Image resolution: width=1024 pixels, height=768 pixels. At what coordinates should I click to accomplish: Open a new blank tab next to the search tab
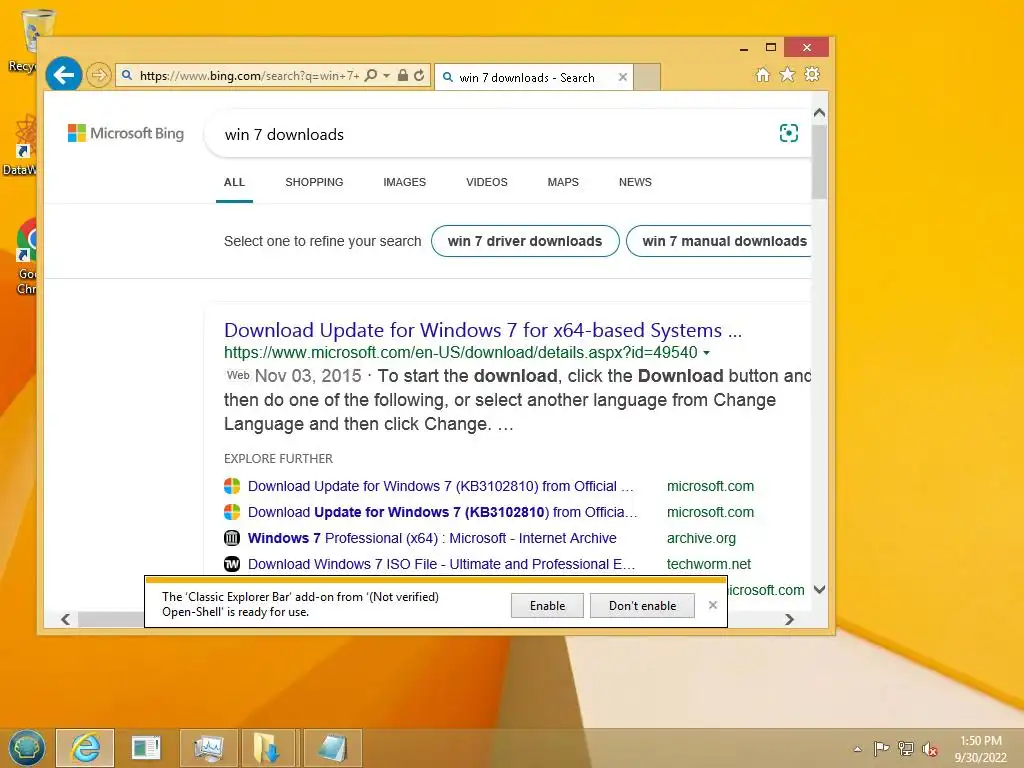pyautogui.click(x=647, y=77)
